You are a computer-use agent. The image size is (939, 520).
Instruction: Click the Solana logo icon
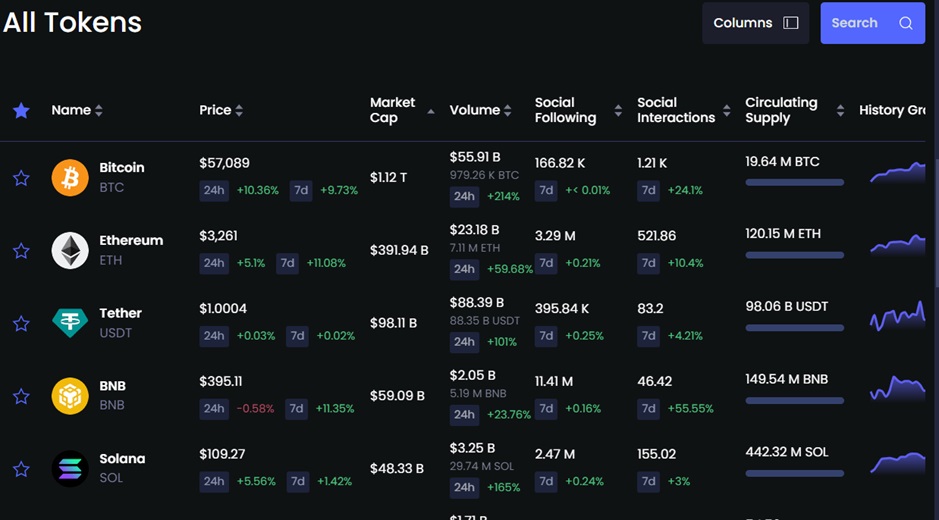(x=70, y=468)
